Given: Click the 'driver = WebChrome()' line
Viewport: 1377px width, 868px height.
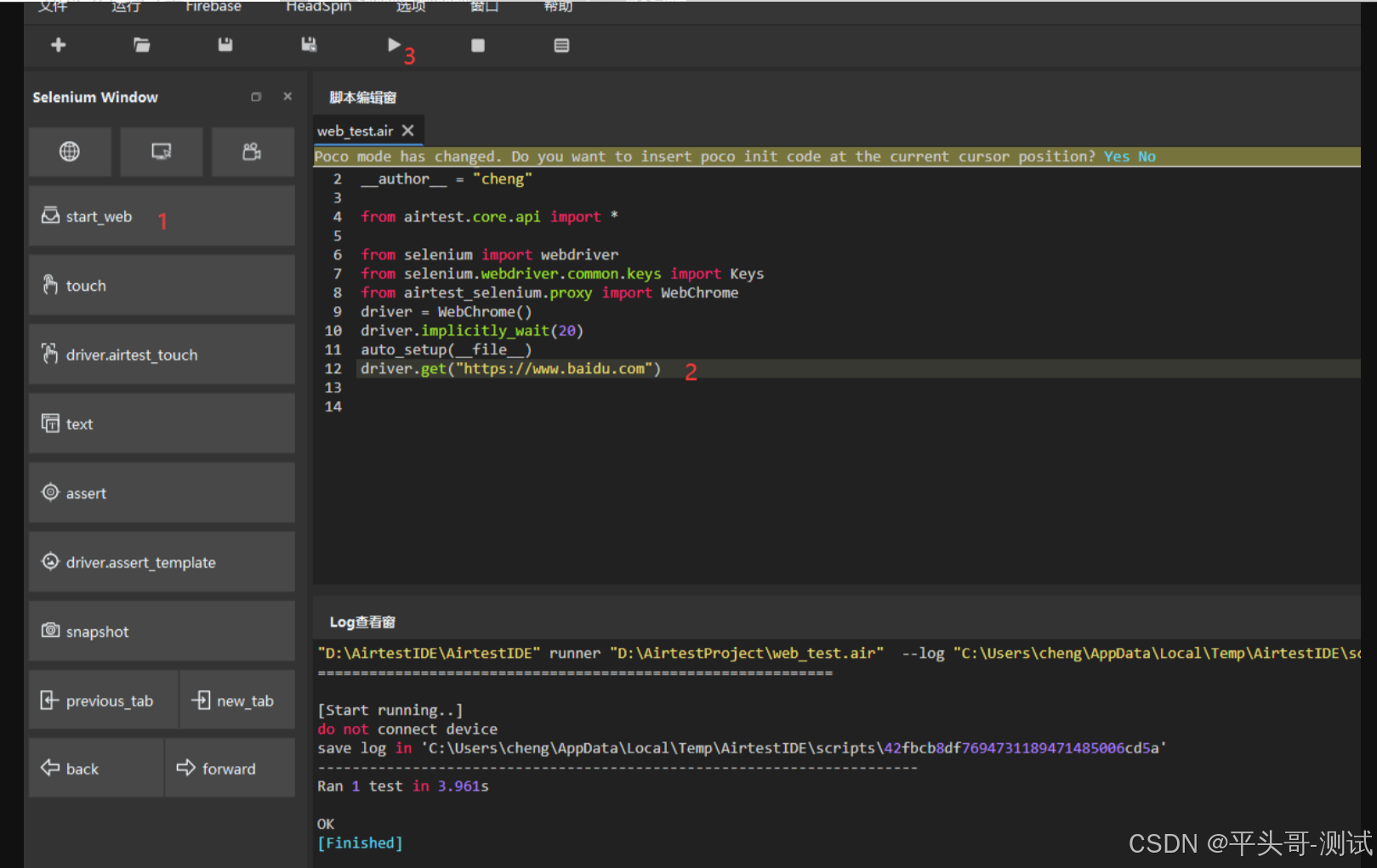Looking at the screenshot, I should (446, 312).
